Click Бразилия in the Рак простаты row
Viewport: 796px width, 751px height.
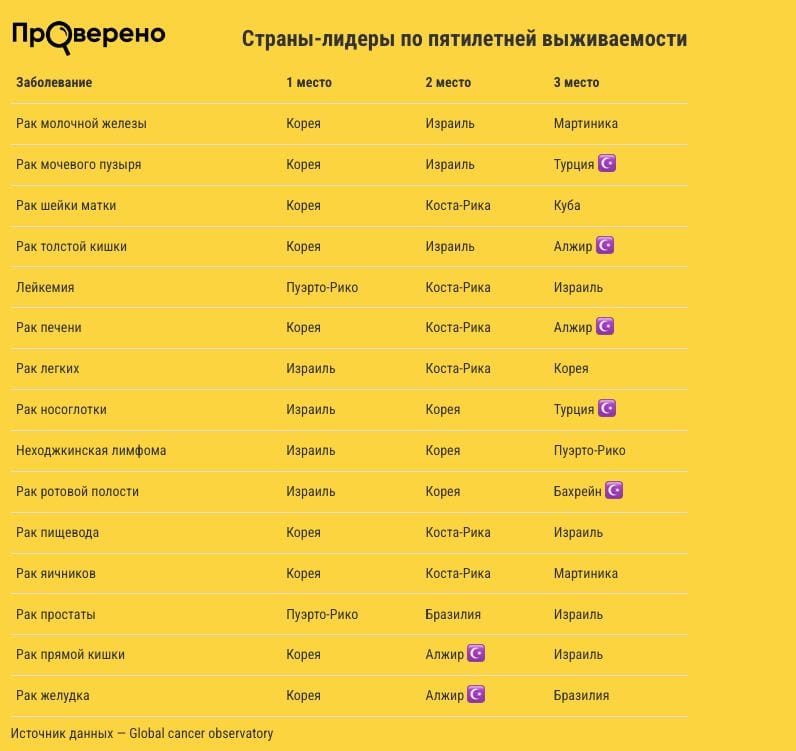(x=453, y=614)
